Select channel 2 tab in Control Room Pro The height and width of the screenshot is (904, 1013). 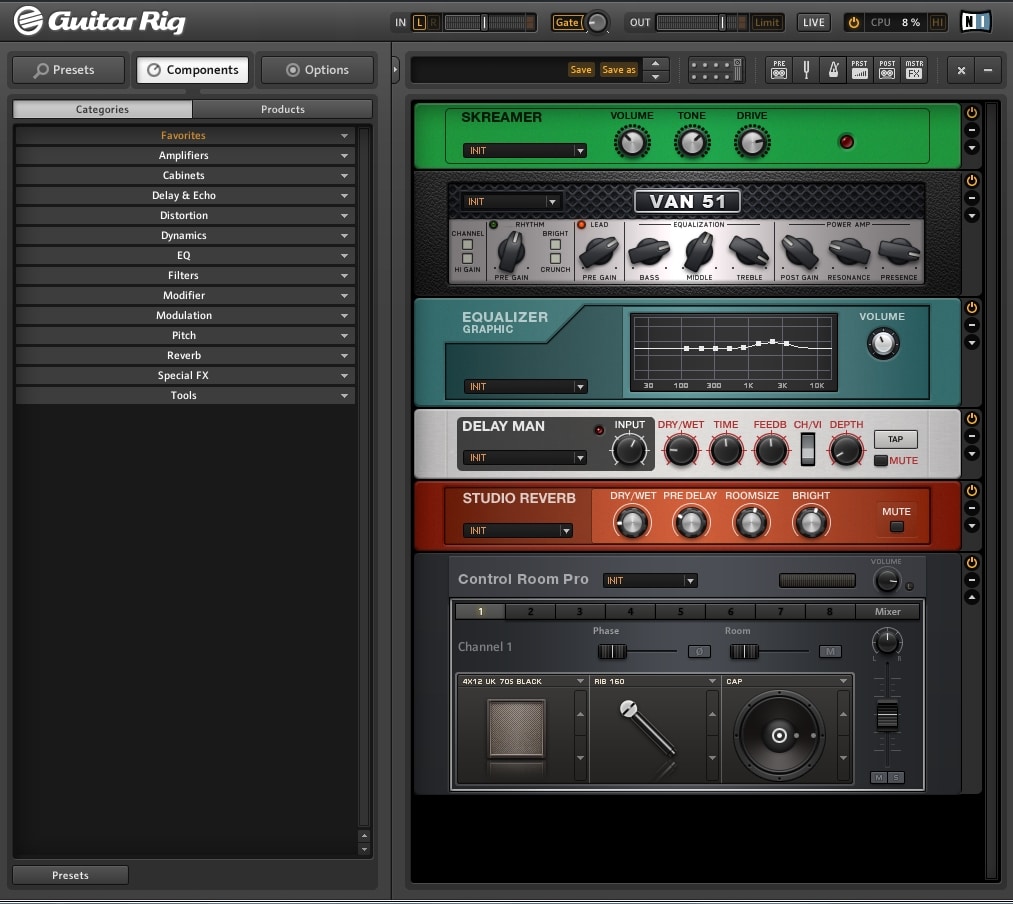(x=530, y=611)
